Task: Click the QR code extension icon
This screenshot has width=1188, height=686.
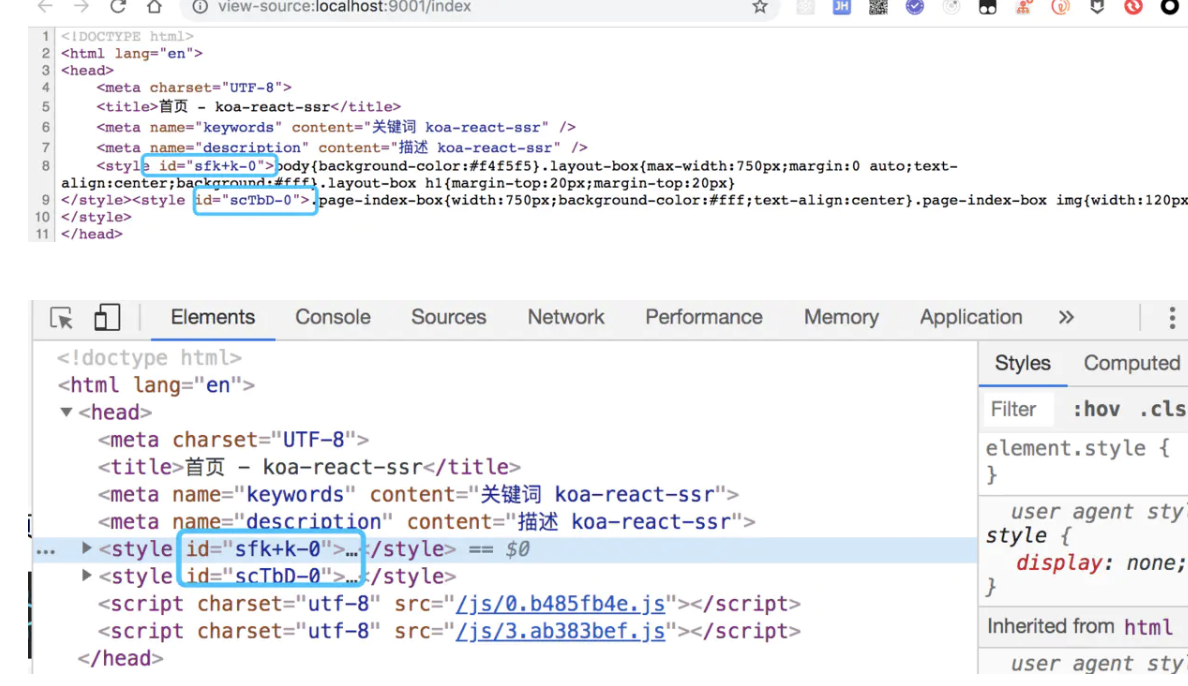Action: pos(878,7)
